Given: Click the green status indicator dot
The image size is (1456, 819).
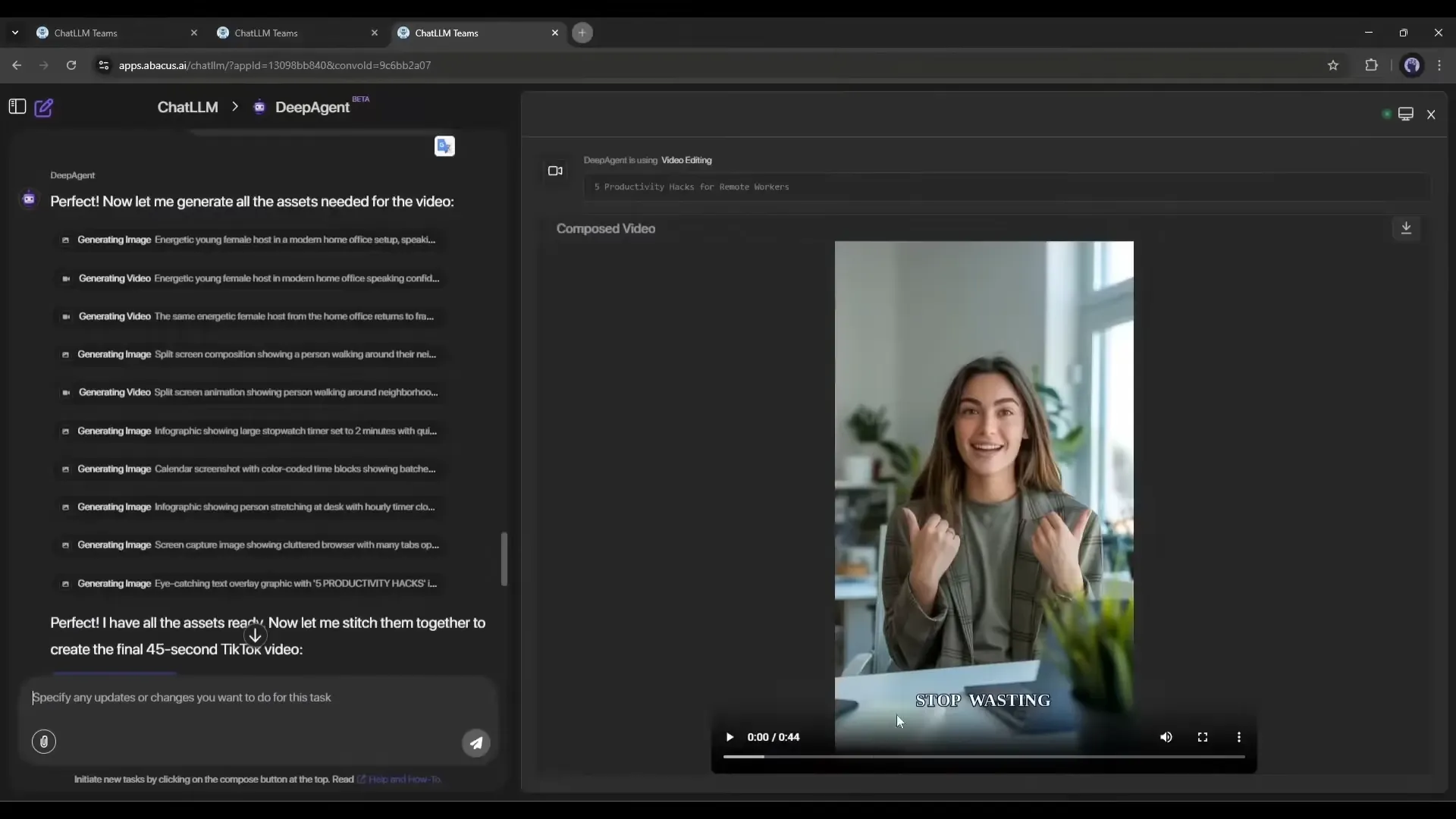Looking at the screenshot, I should click(1386, 115).
